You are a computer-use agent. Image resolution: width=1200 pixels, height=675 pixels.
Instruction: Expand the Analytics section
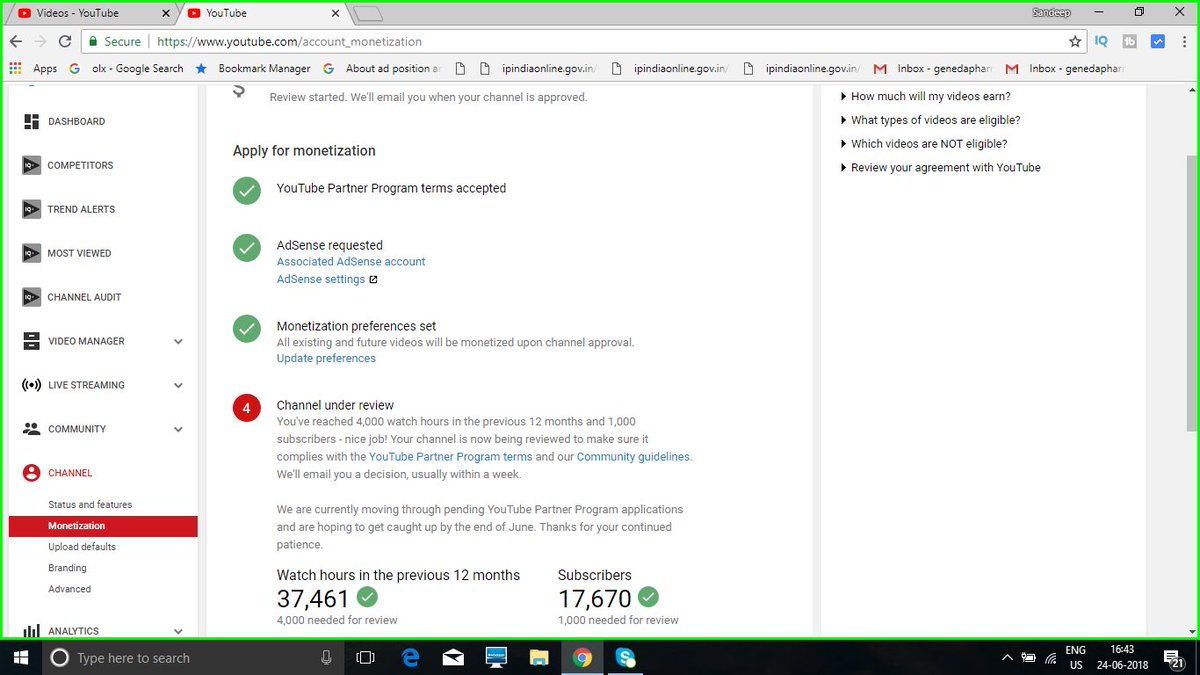tap(178, 631)
